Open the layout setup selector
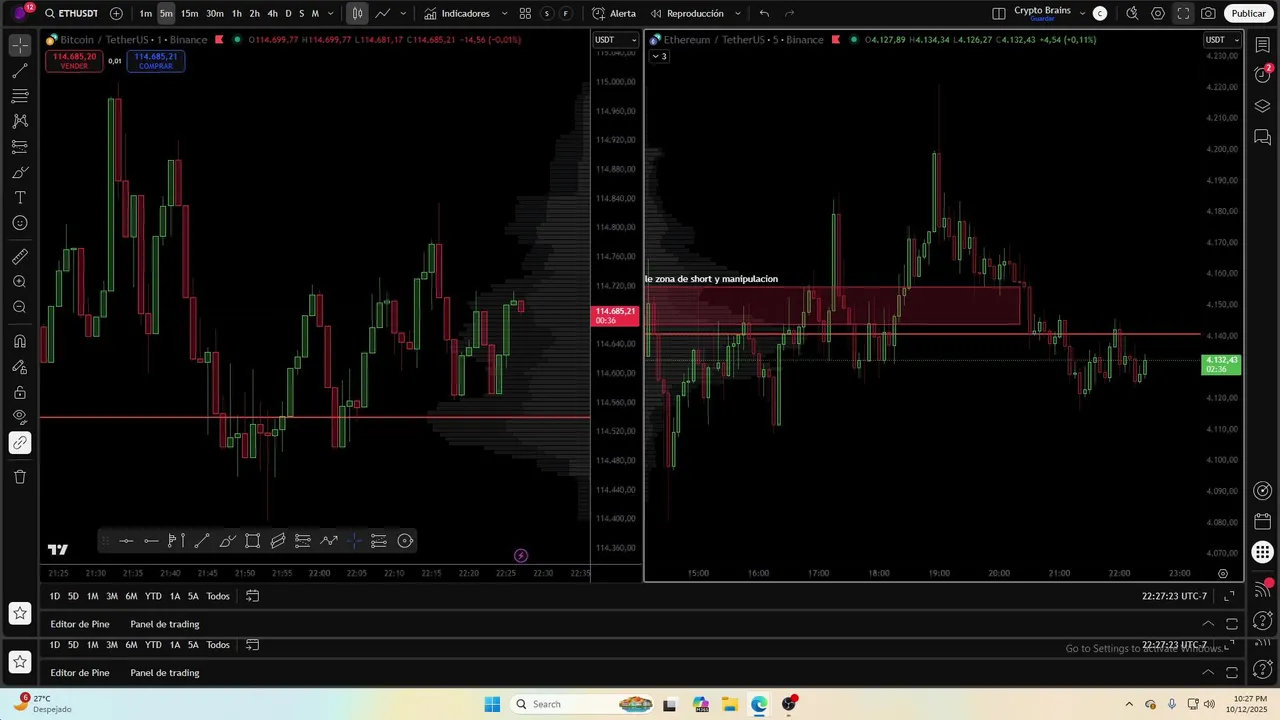This screenshot has height=720, width=1280. (x=999, y=13)
